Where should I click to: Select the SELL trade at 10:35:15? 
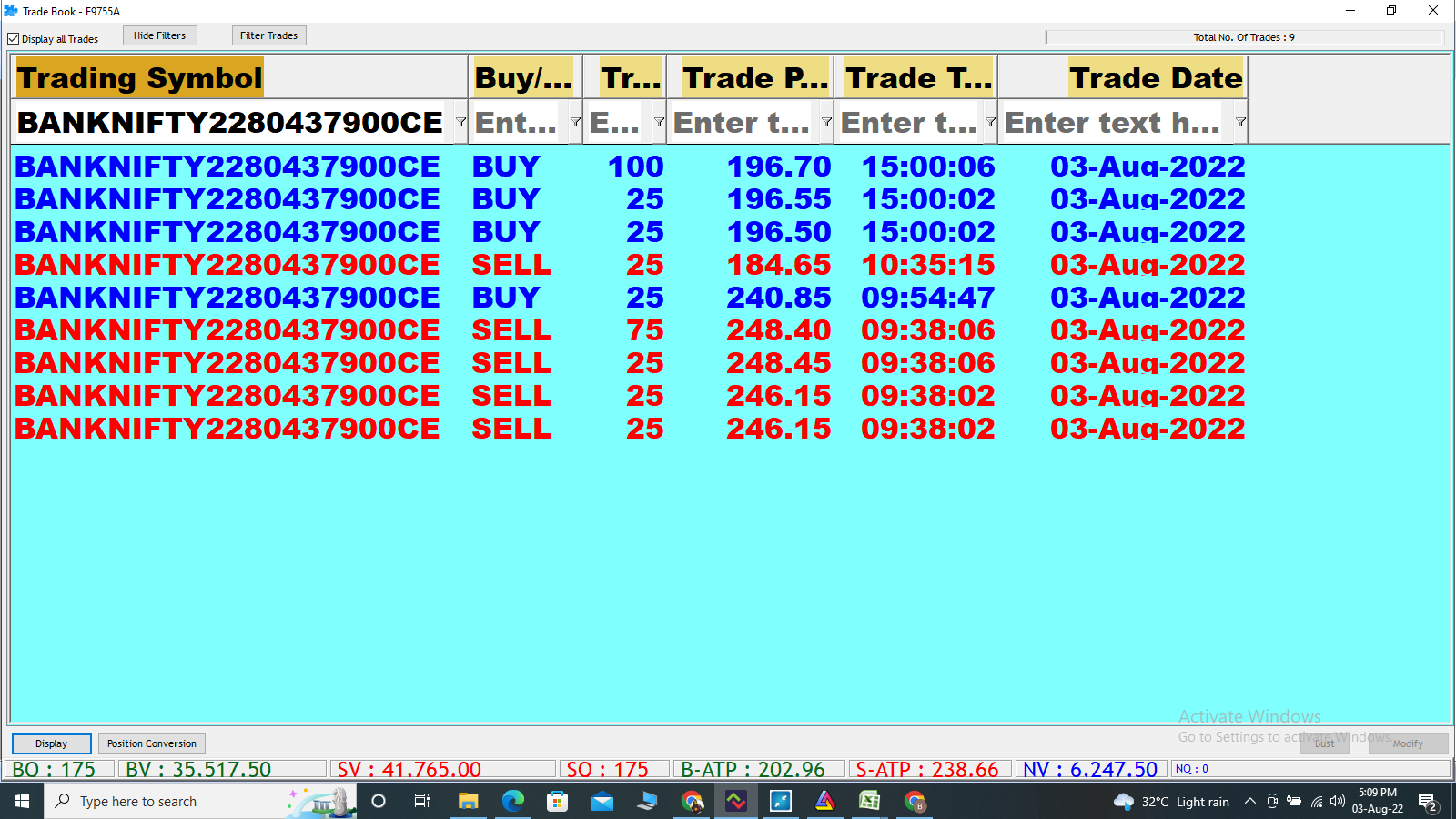tap(630, 265)
